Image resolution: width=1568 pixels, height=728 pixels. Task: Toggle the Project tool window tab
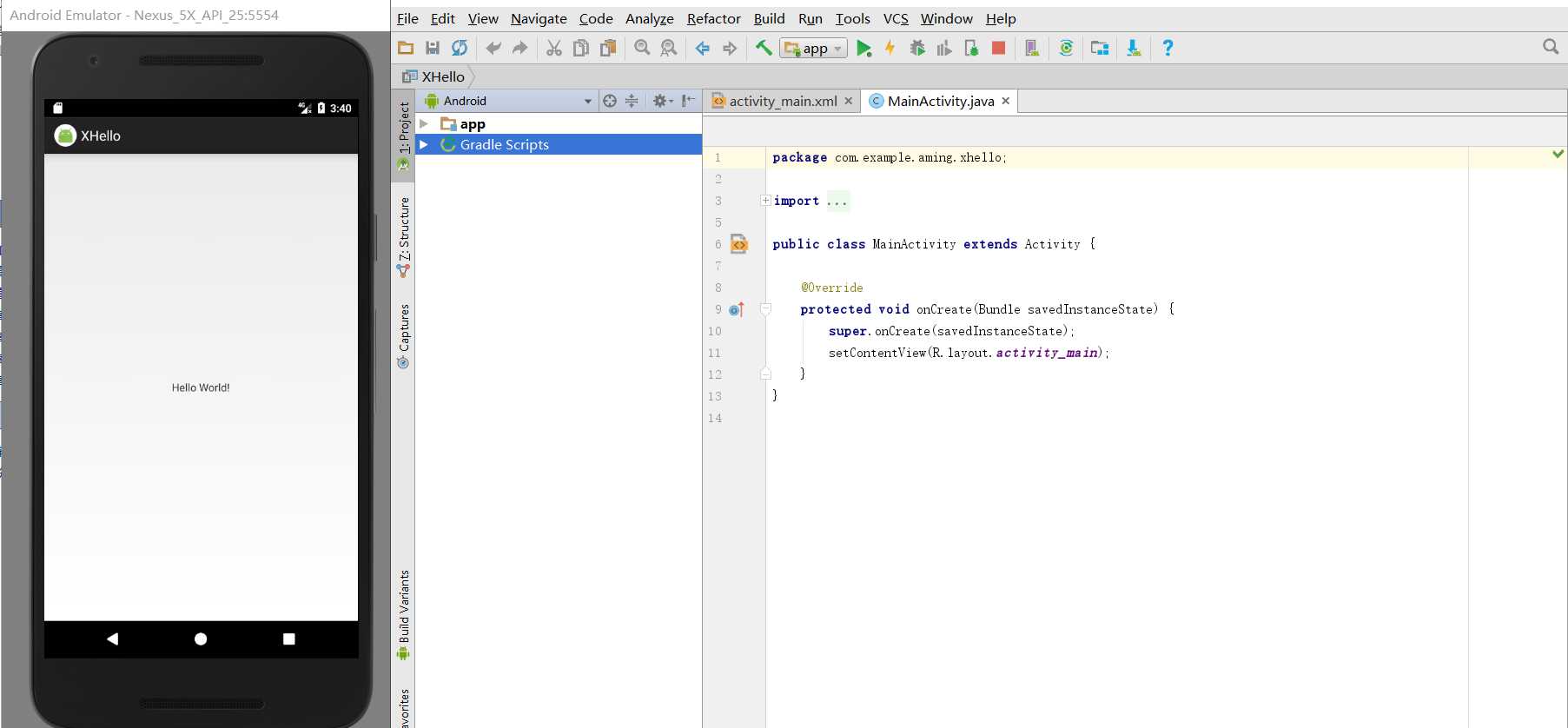tap(404, 136)
